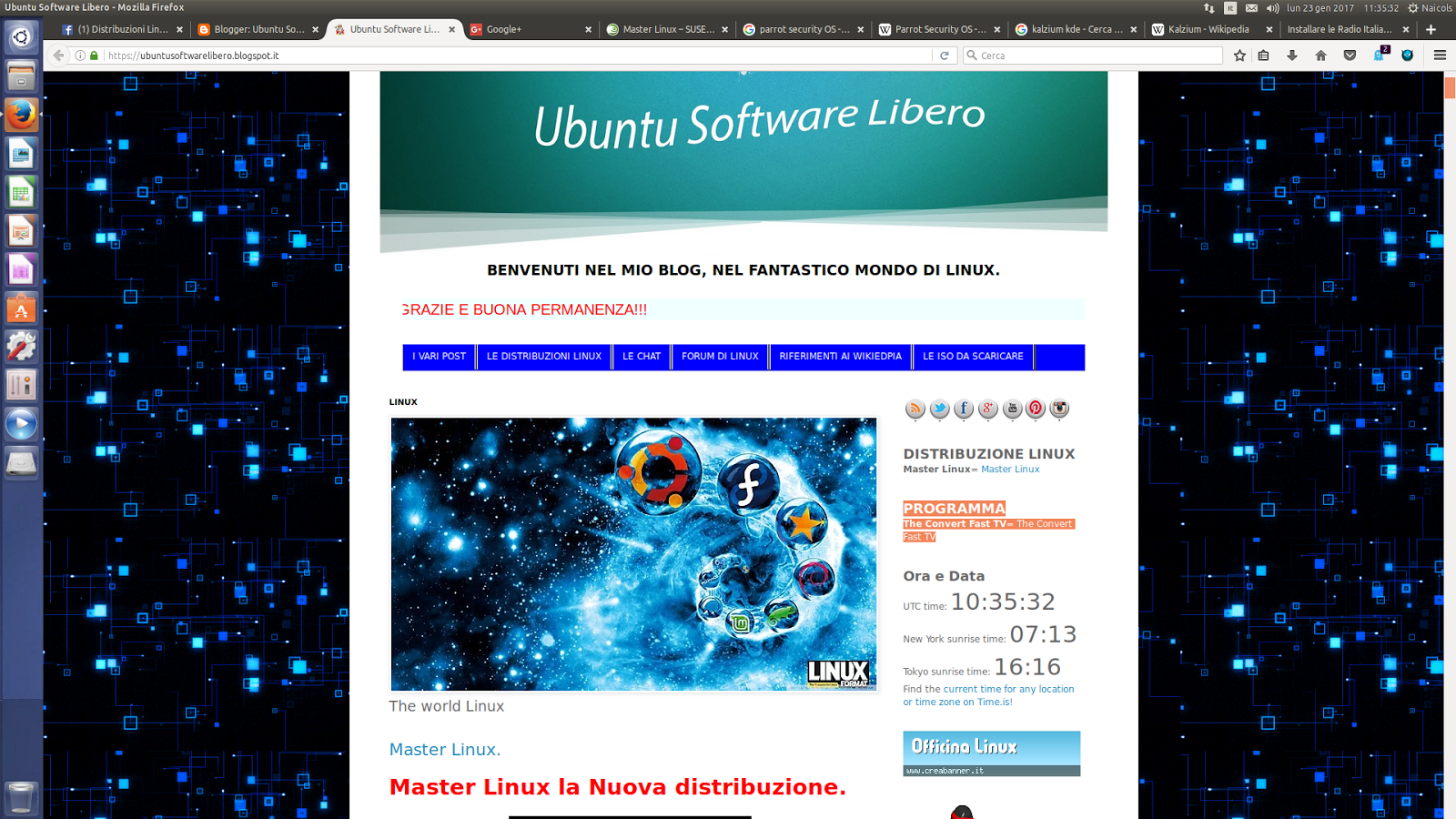The image size is (1456, 819).
Task: Launch LibreOffice Calc from the launcher
Action: coord(21,193)
